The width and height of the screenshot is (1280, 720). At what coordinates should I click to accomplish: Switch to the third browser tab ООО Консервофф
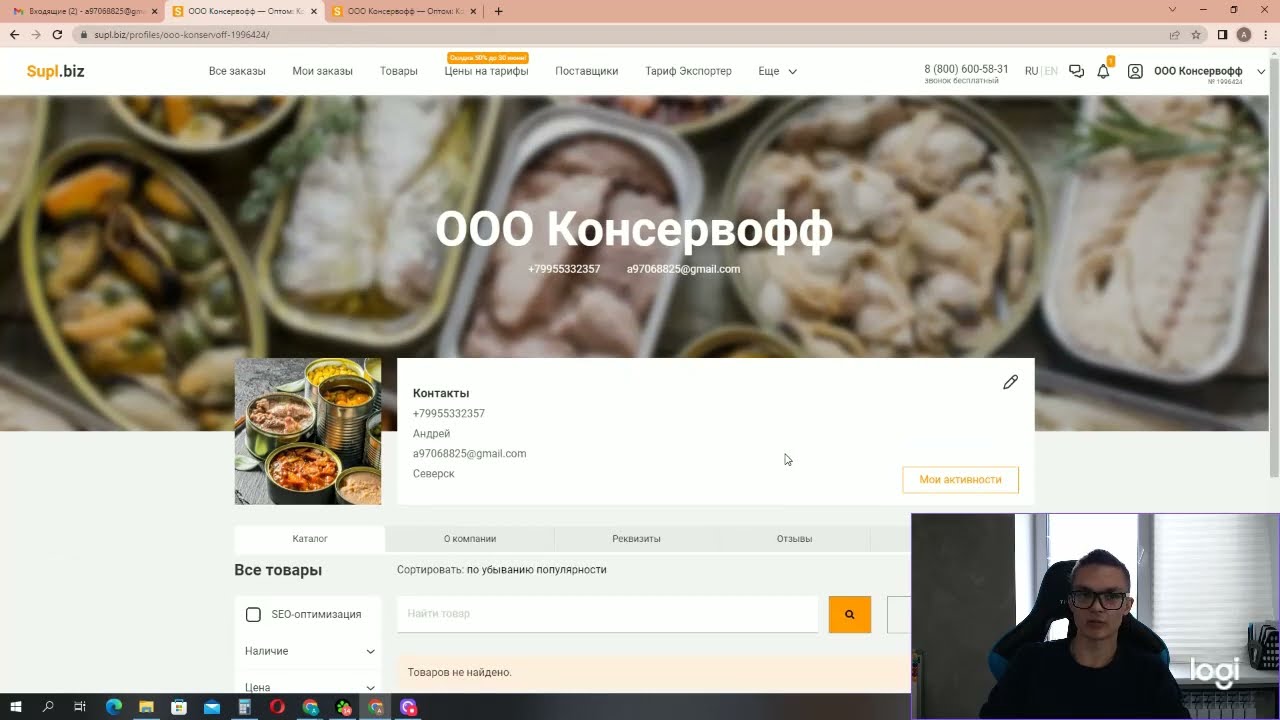coord(405,11)
